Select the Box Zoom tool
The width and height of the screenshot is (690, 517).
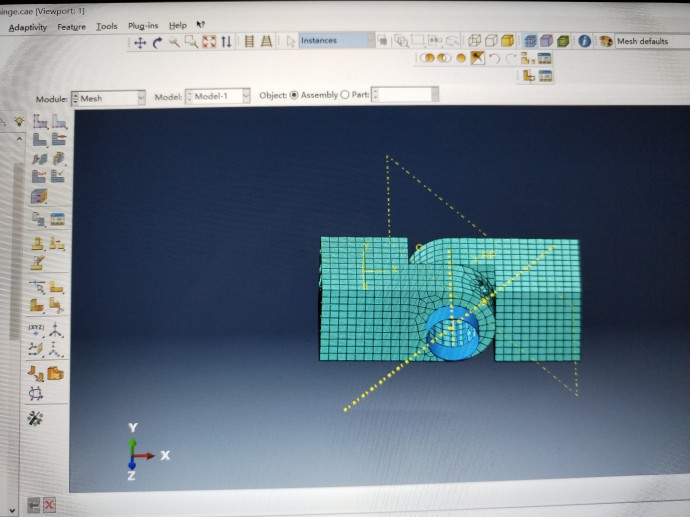coord(191,42)
